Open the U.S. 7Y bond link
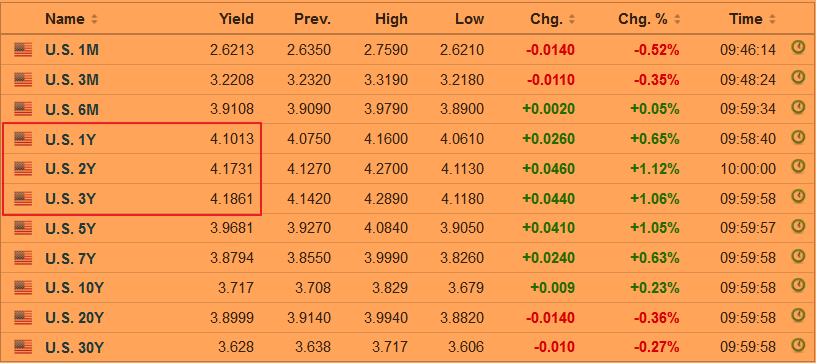 pyautogui.click(x=70, y=258)
